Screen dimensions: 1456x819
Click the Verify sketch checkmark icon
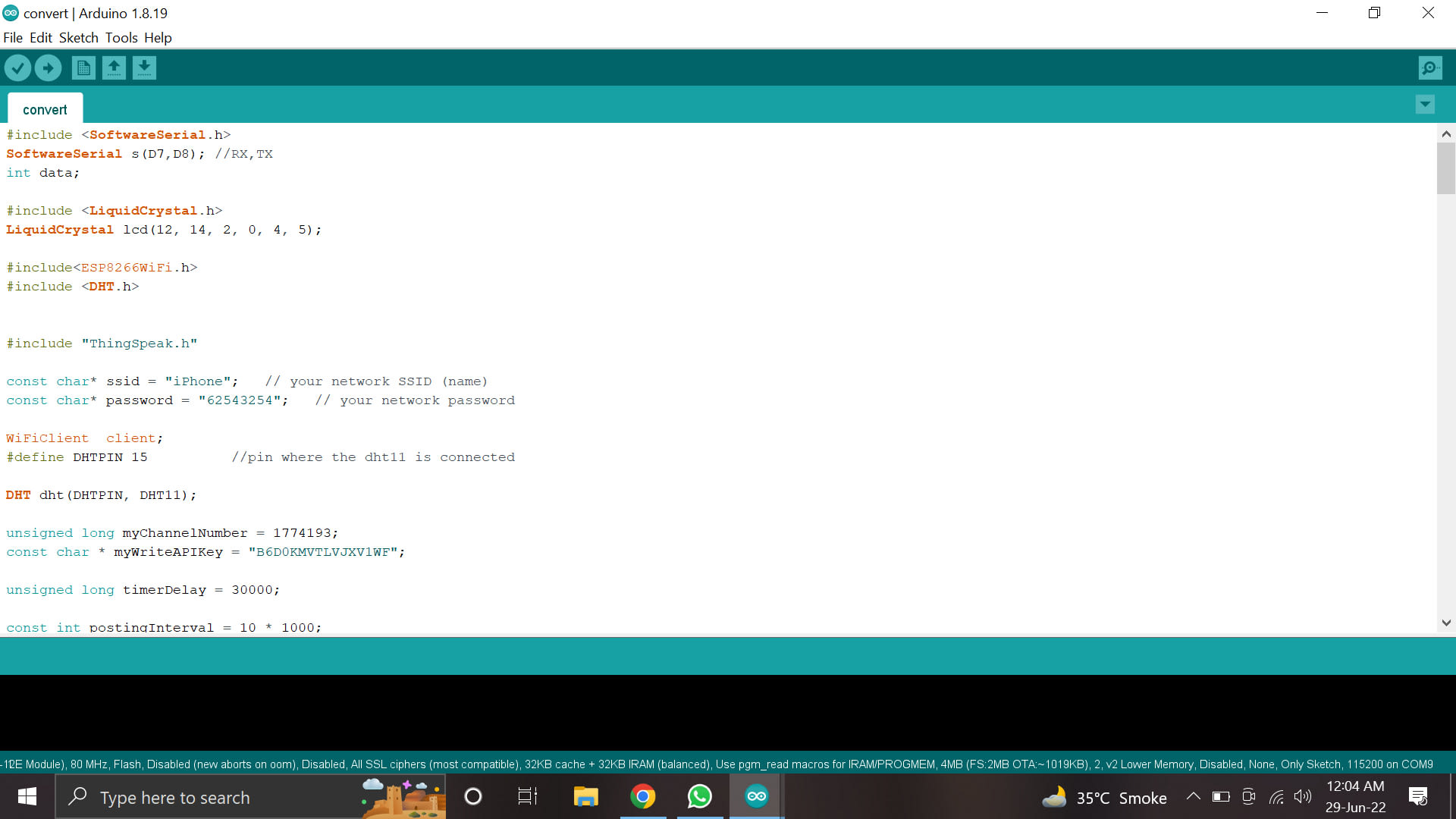(17, 68)
